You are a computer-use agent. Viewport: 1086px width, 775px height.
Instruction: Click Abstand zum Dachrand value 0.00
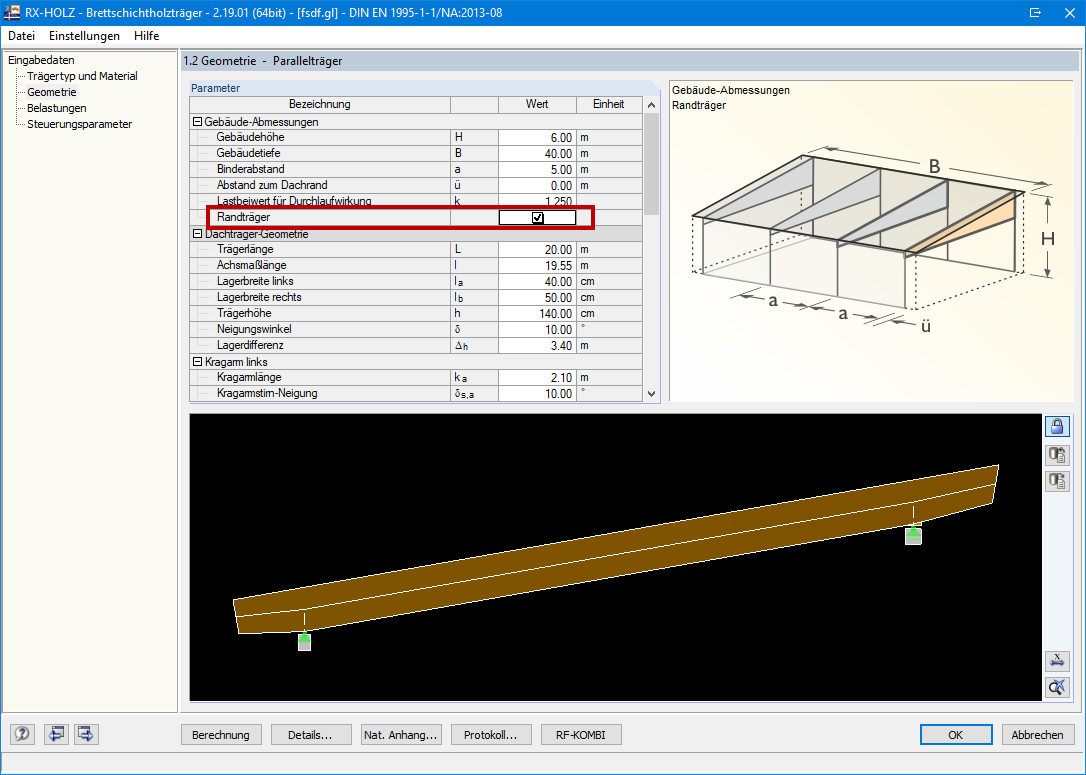tap(537, 186)
